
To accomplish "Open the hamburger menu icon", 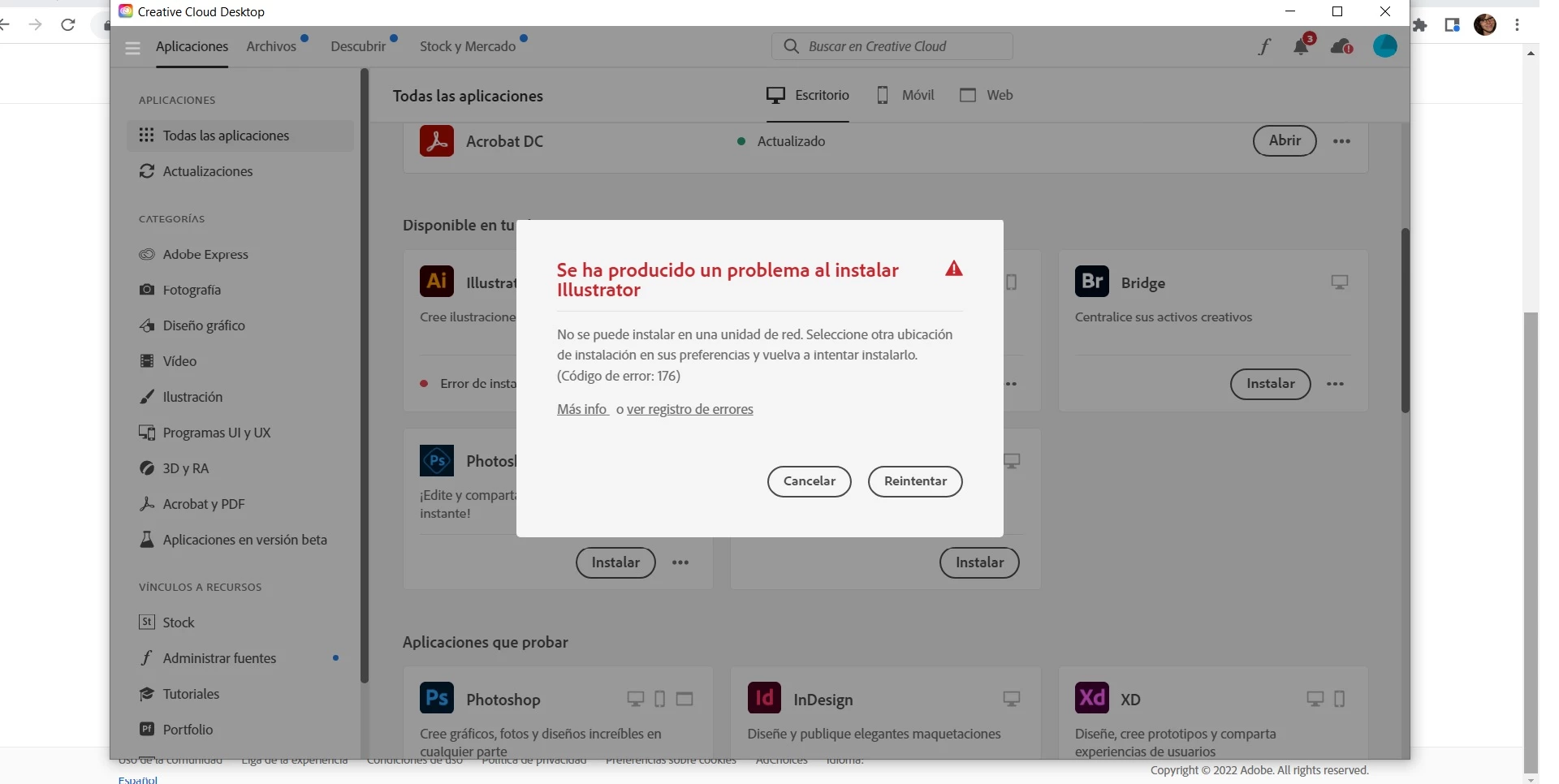I will point(133,48).
